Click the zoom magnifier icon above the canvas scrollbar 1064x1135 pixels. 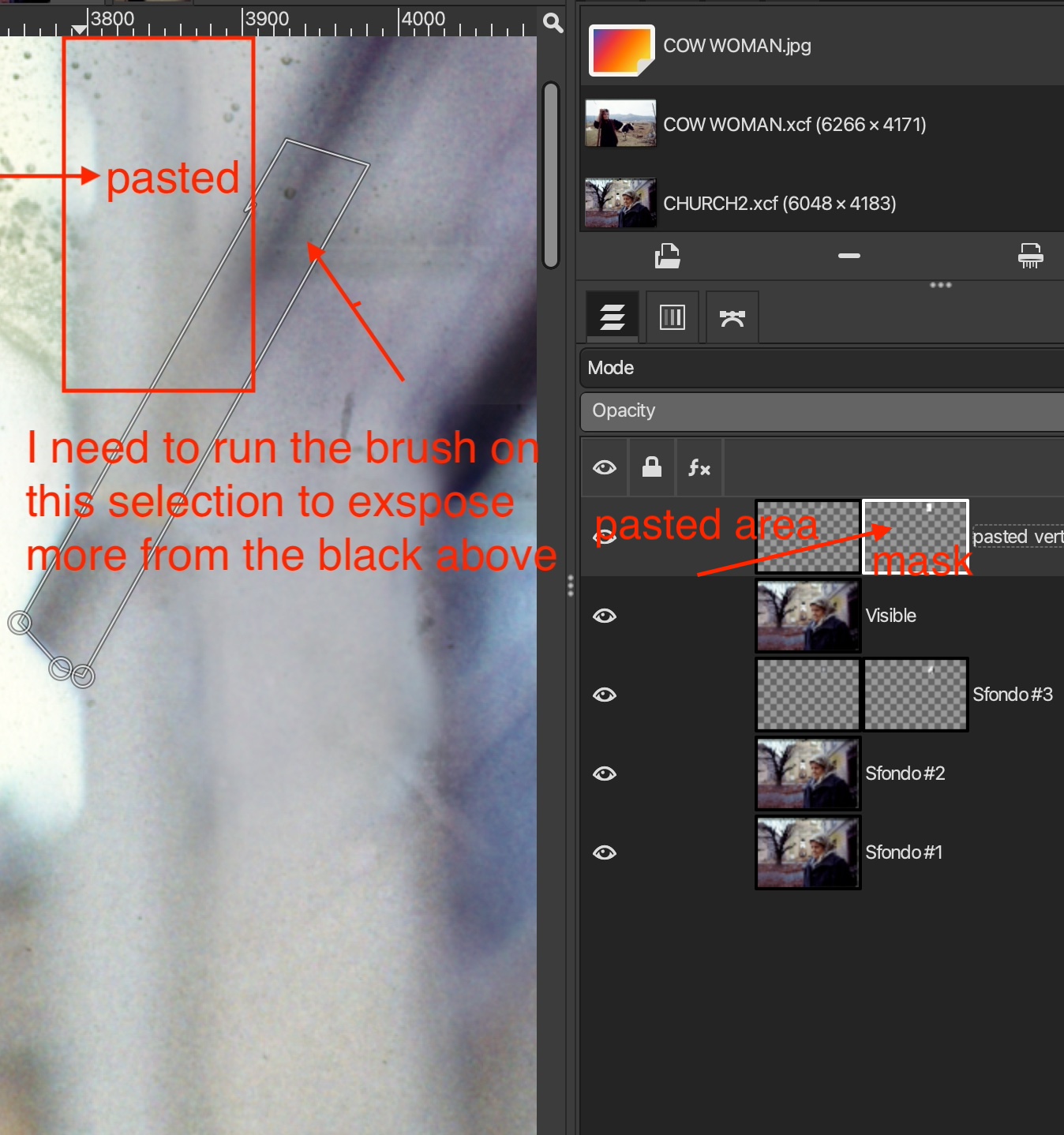pyautogui.click(x=553, y=23)
